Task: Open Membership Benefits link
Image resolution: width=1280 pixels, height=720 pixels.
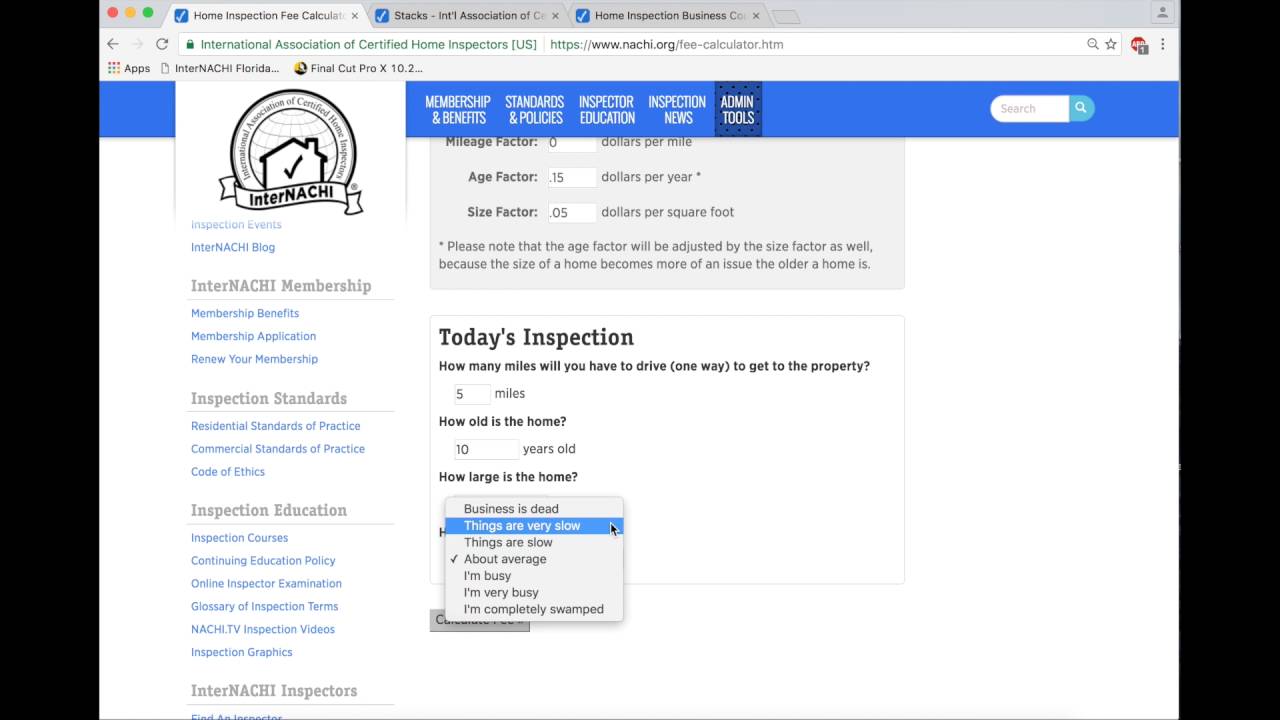Action: coord(245,313)
